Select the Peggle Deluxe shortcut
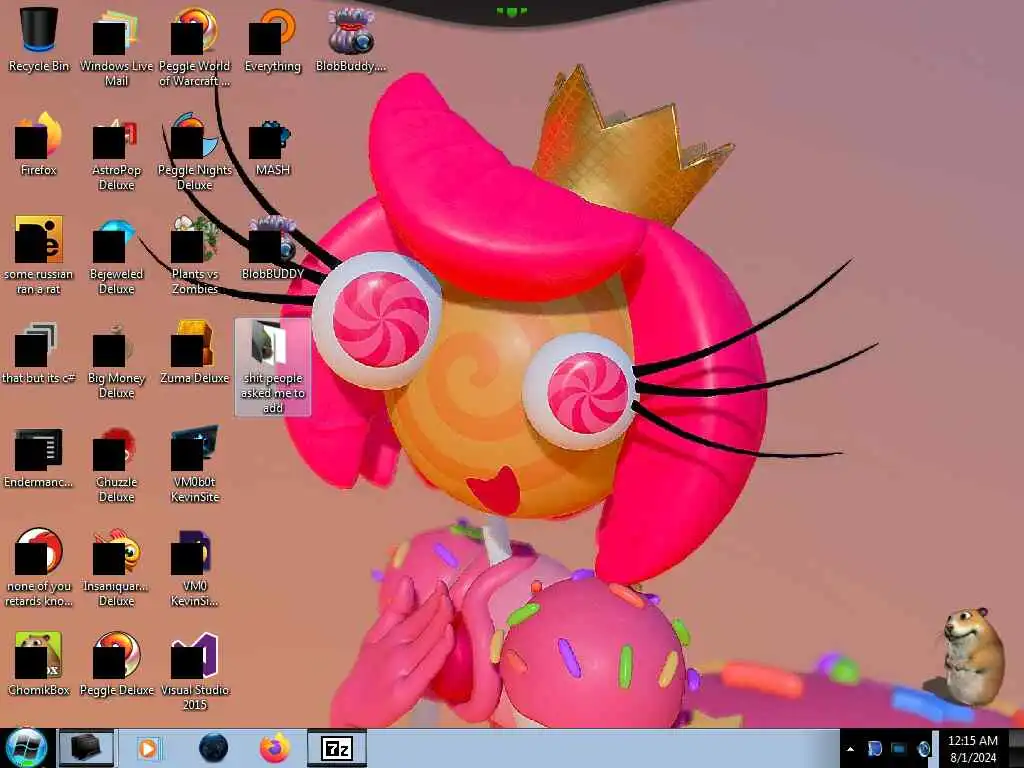1024x768 pixels. coord(116,664)
